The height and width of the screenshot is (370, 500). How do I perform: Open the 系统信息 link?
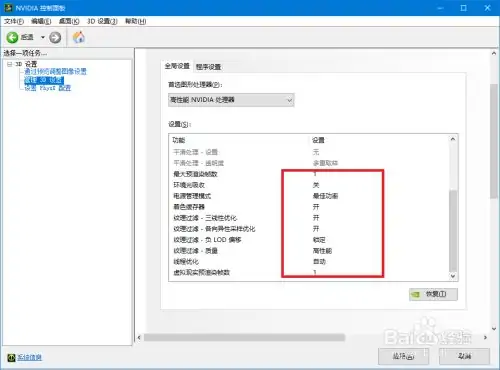click(x=29, y=357)
